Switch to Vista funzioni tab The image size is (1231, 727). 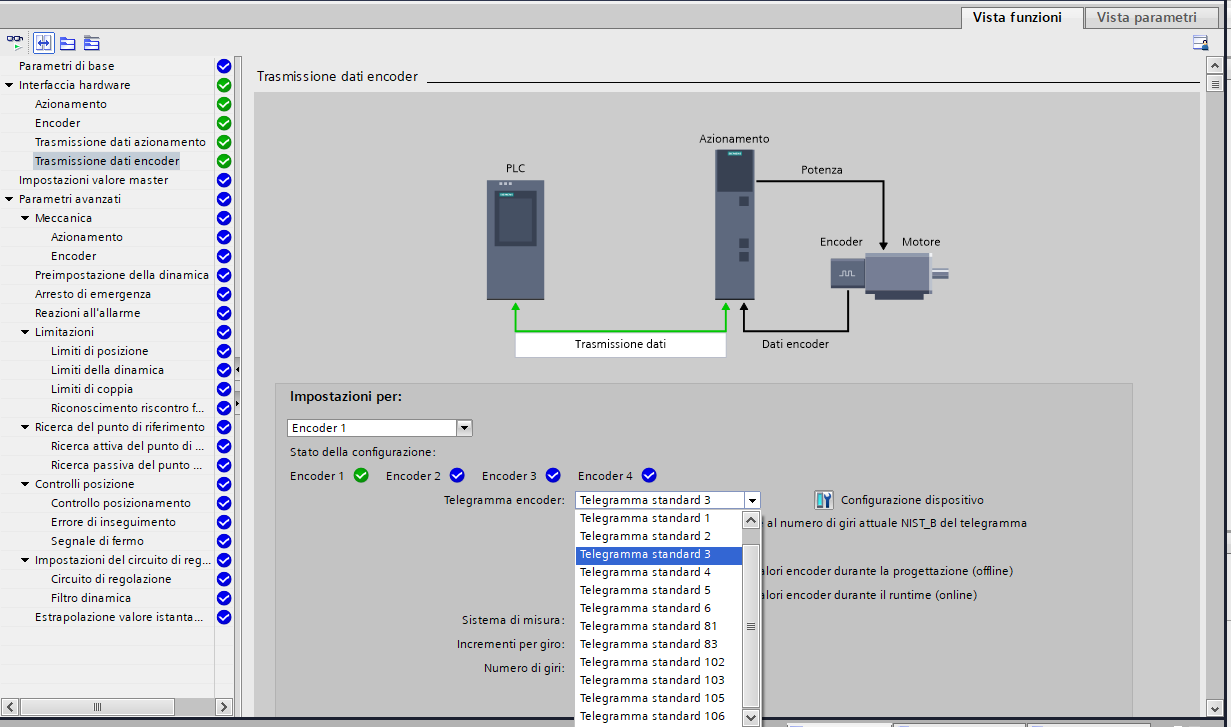(x=1017, y=17)
